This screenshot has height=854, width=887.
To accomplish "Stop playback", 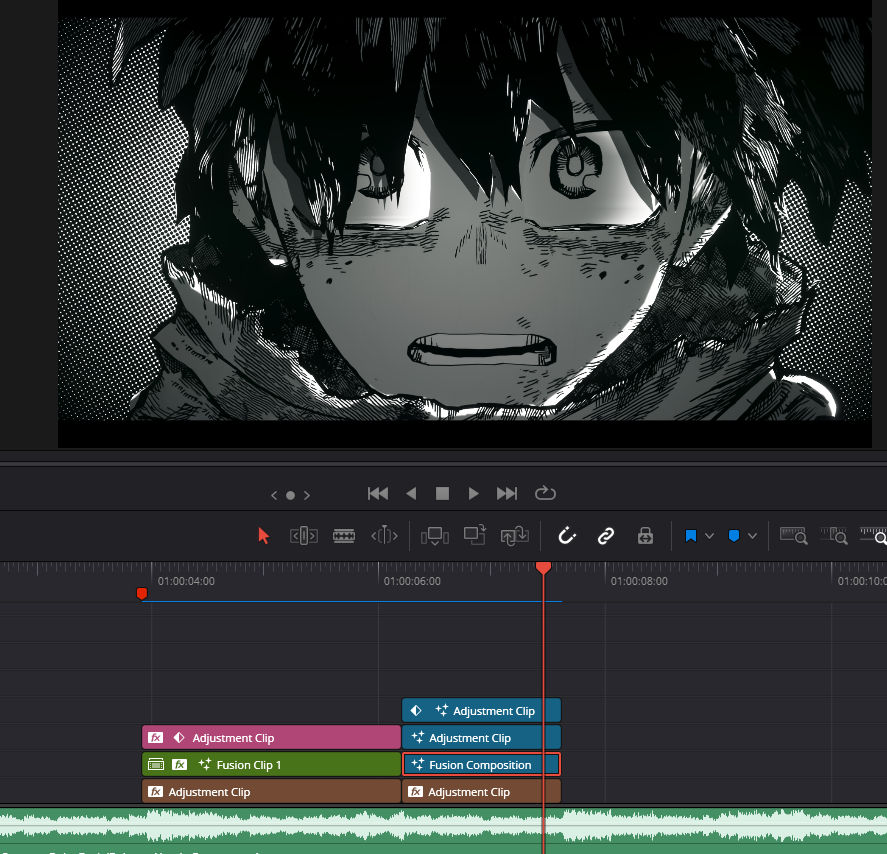I will pos(442,494).
